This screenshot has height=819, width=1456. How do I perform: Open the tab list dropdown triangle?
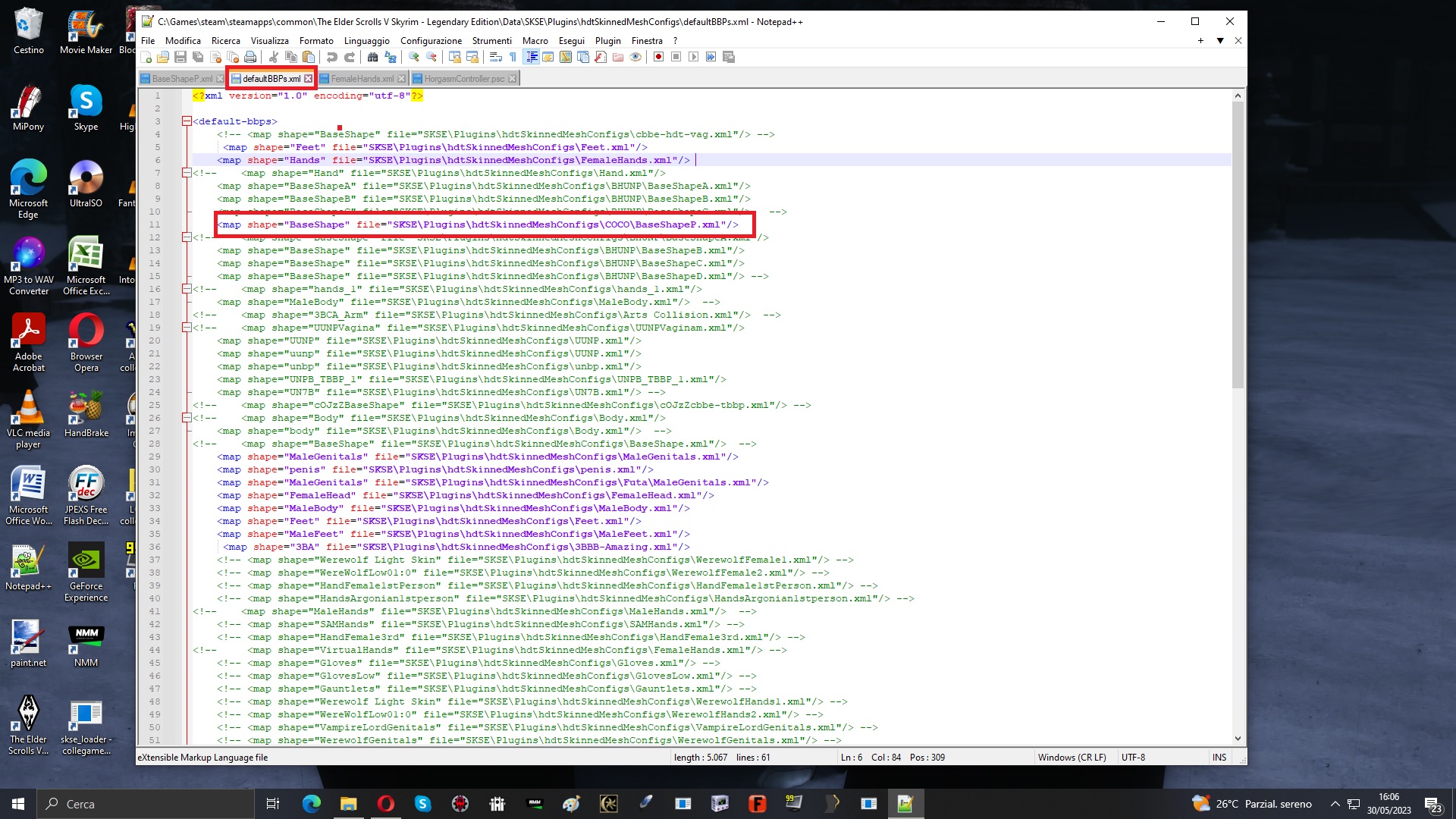pyautogui.click(x=1220, y=41)
